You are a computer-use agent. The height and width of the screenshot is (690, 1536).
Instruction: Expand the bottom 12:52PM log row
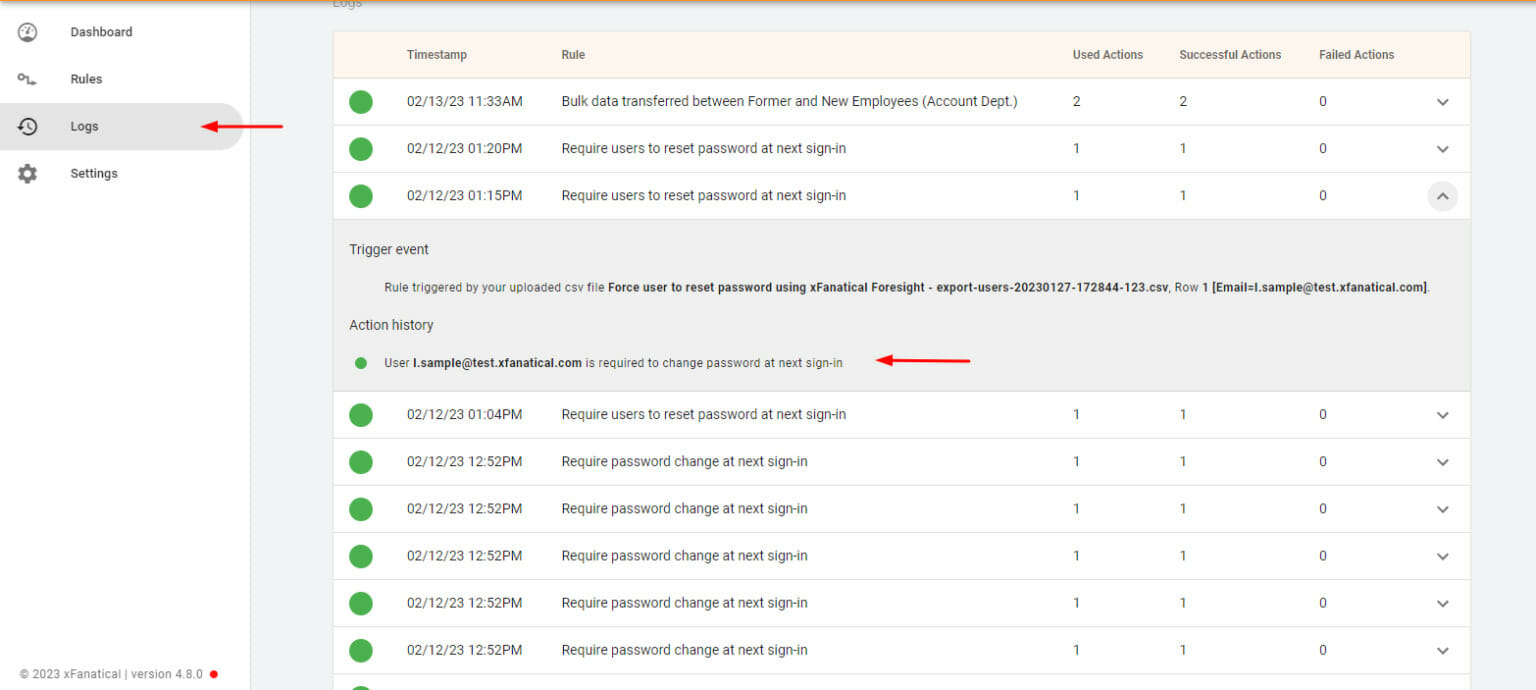tap(1442, 649)
